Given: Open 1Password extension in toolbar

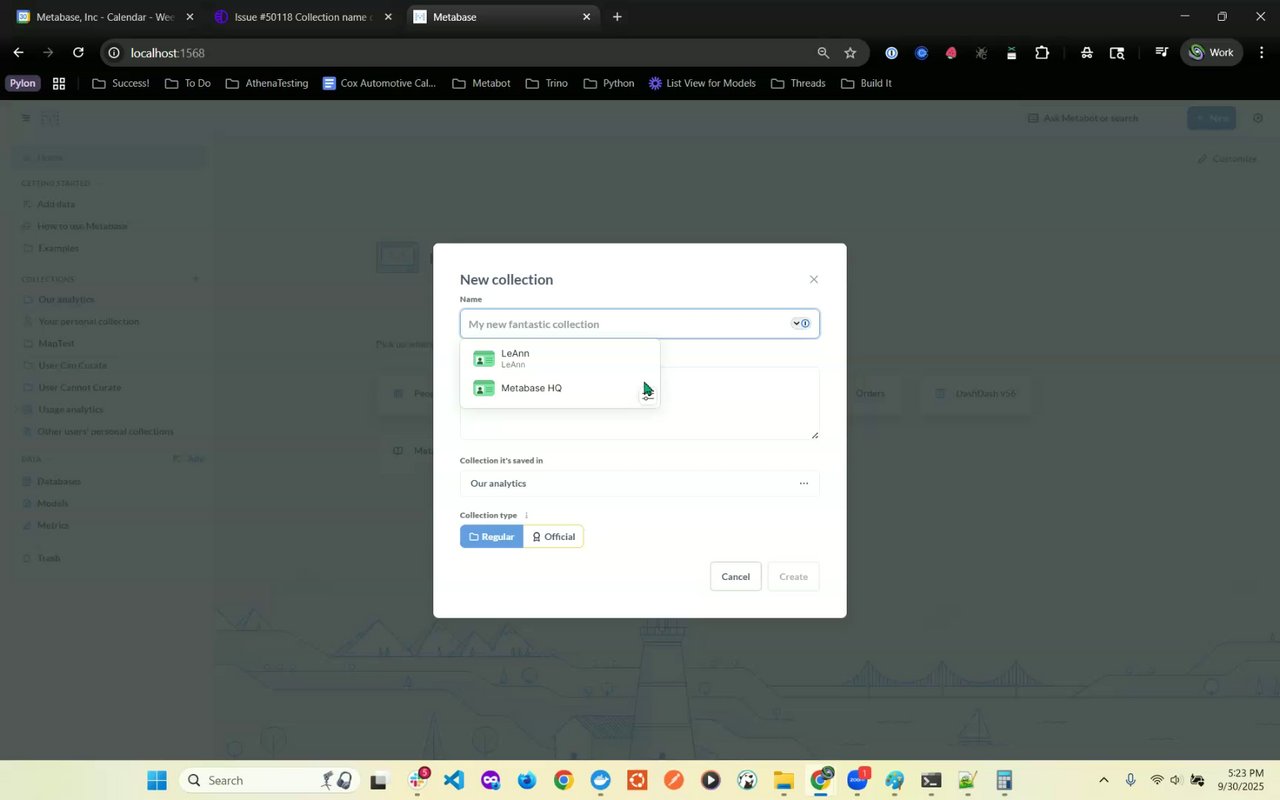Looking at the screenshot, I should [x=891, y=53].
